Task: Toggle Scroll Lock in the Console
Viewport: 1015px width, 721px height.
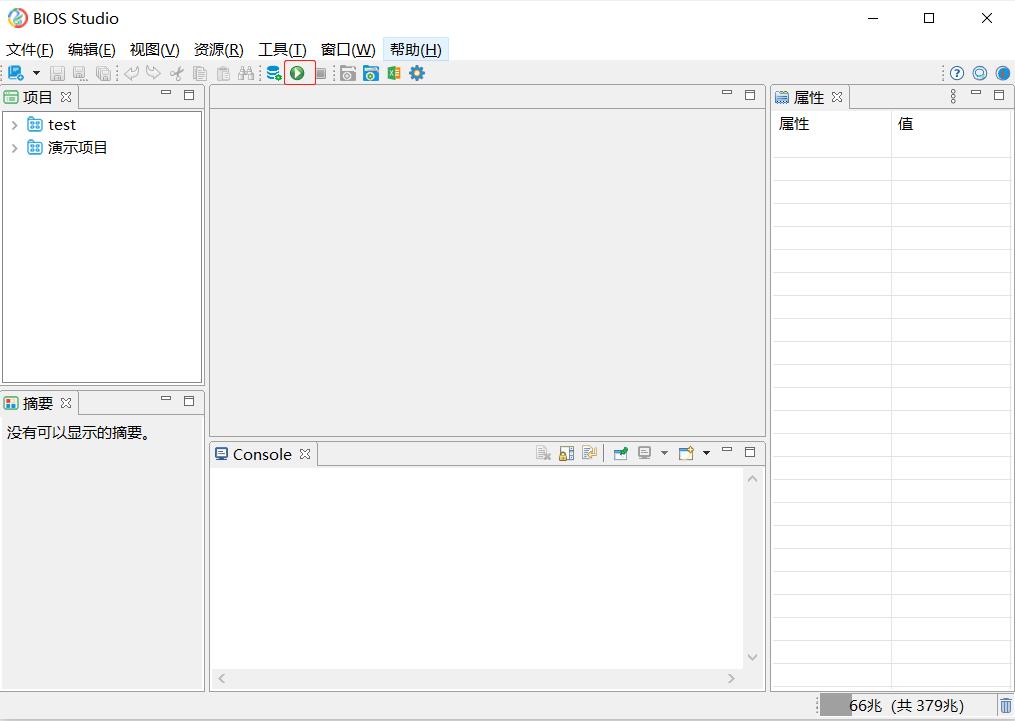Action: (x=566, y=453)
